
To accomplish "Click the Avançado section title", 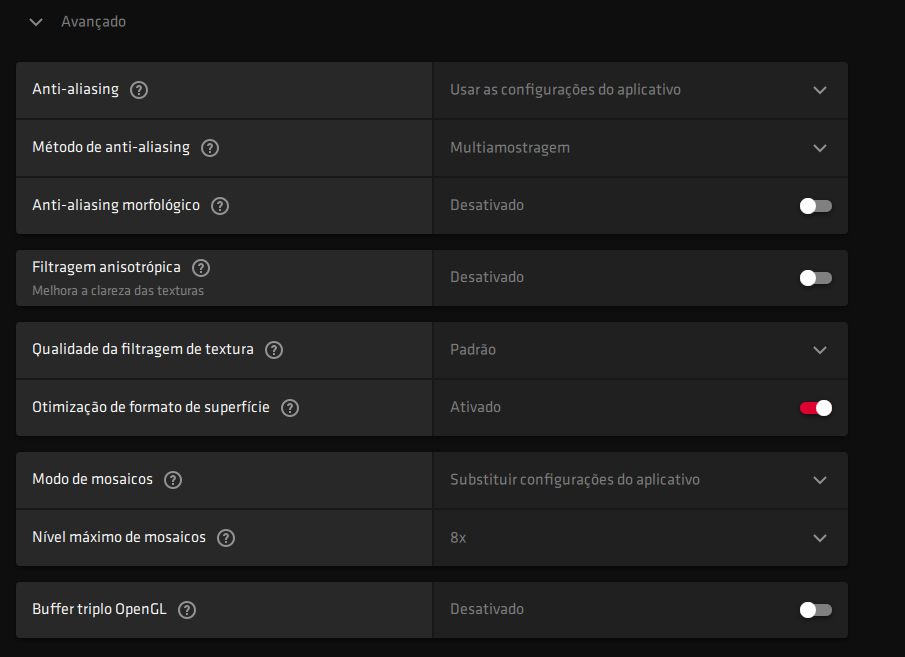I will tap(93, 21).
